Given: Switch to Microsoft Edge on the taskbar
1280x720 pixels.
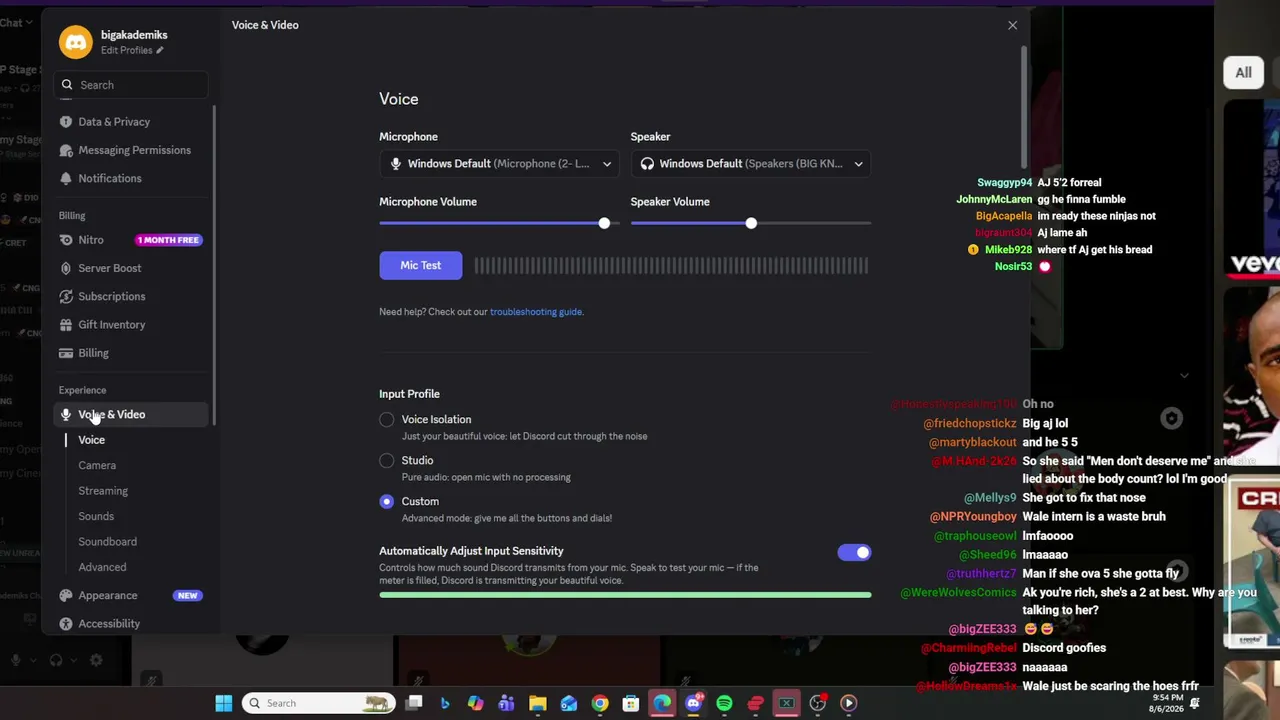Looking at the screenshot, I should [x=662, y=703].
